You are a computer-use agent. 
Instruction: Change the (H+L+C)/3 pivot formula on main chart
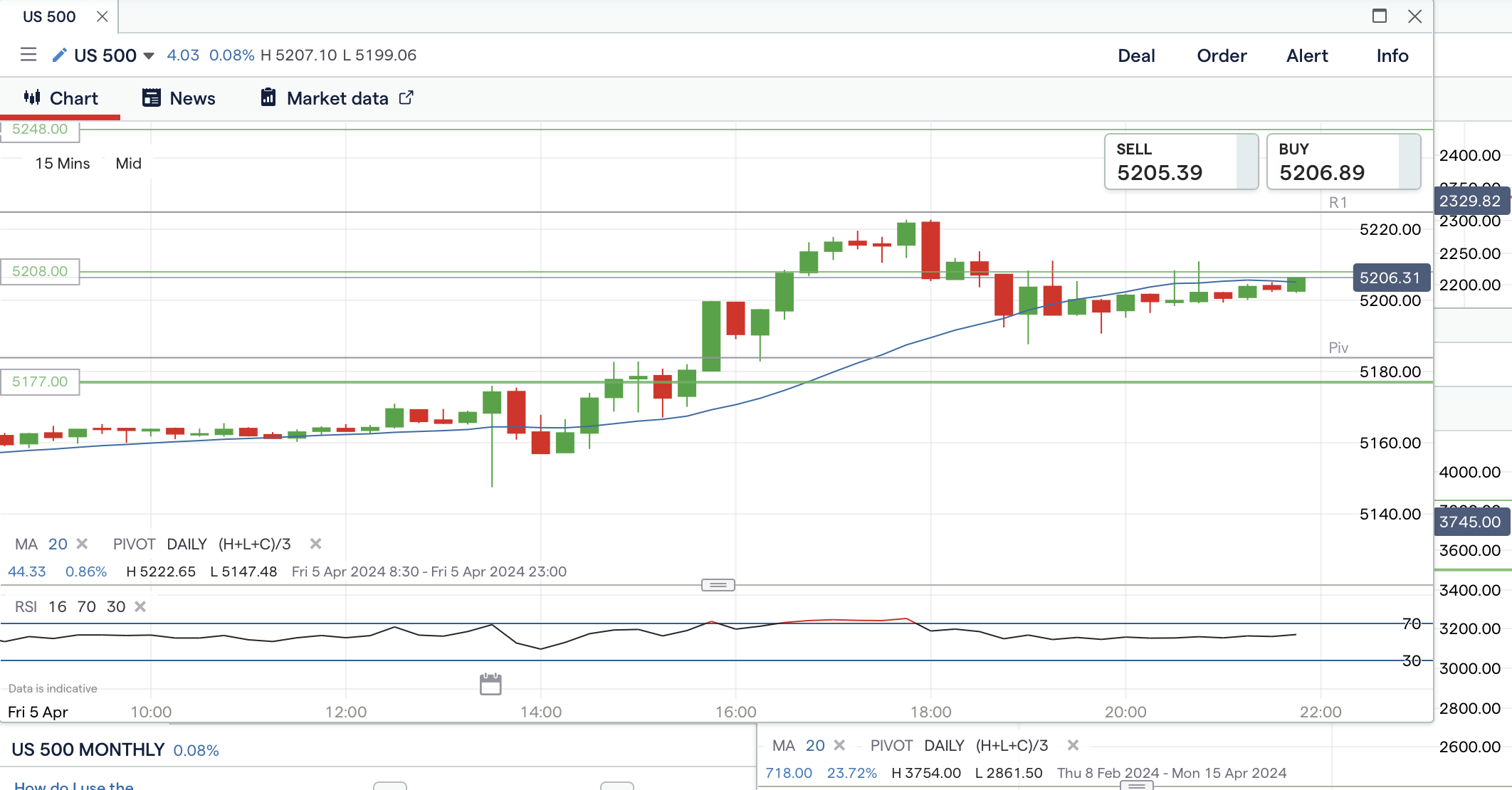point(254,544)
